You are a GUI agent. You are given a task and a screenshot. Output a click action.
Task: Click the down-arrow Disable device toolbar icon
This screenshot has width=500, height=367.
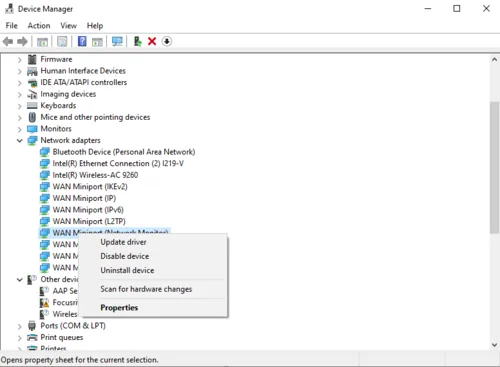tap(167, 41)
